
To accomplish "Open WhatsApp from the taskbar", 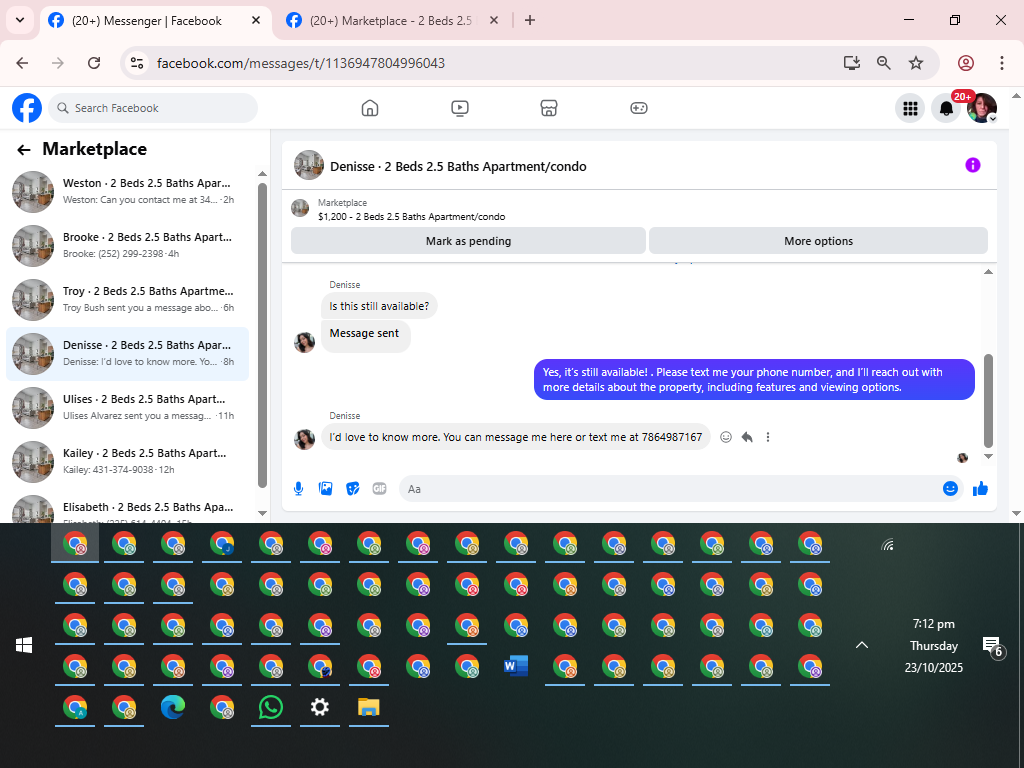I will coord(270,707).
